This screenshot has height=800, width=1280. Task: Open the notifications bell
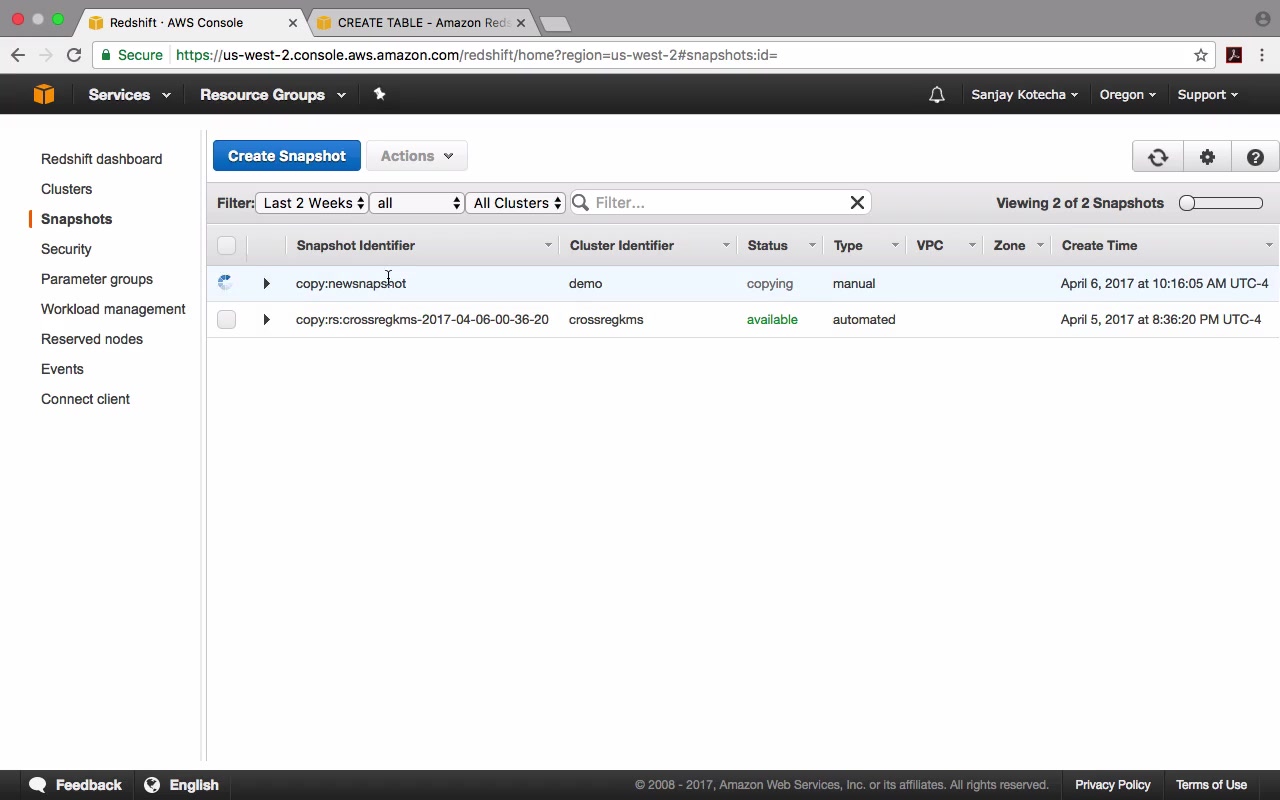click(937, 95)
